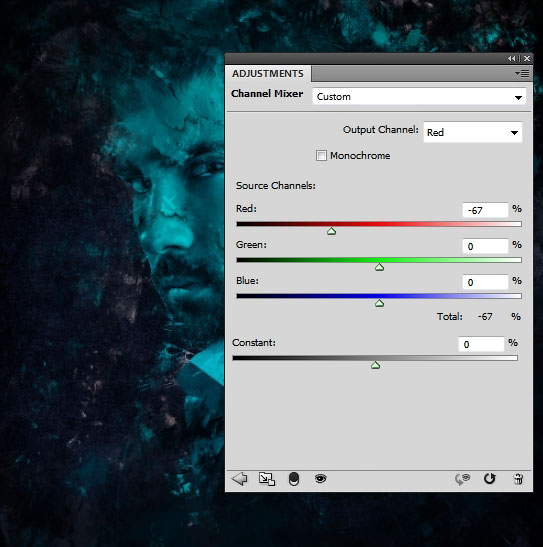This screenshot has height=547, width=543.
Task: View previous state icon
Action: 462,479
